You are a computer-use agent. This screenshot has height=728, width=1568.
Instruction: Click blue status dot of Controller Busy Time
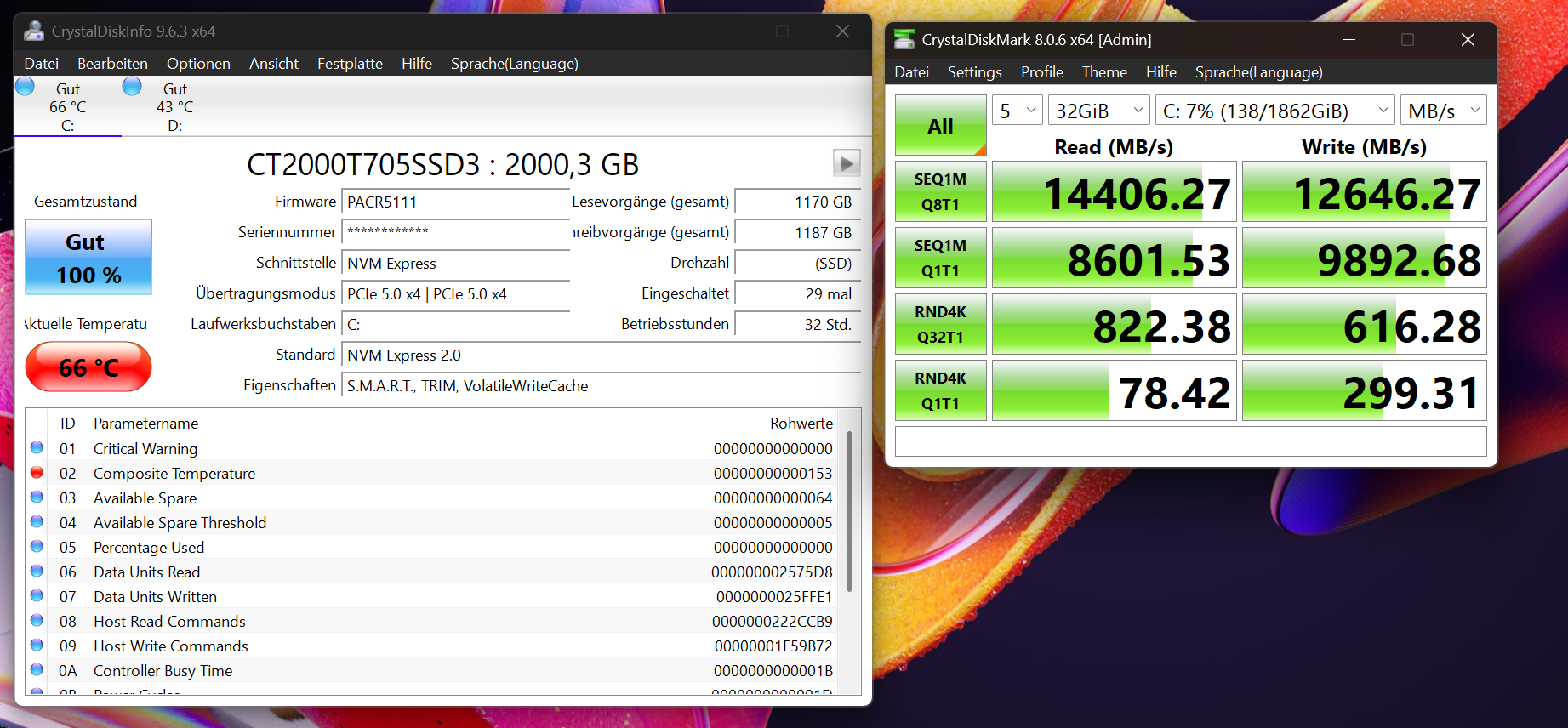[x=37, y=669]
